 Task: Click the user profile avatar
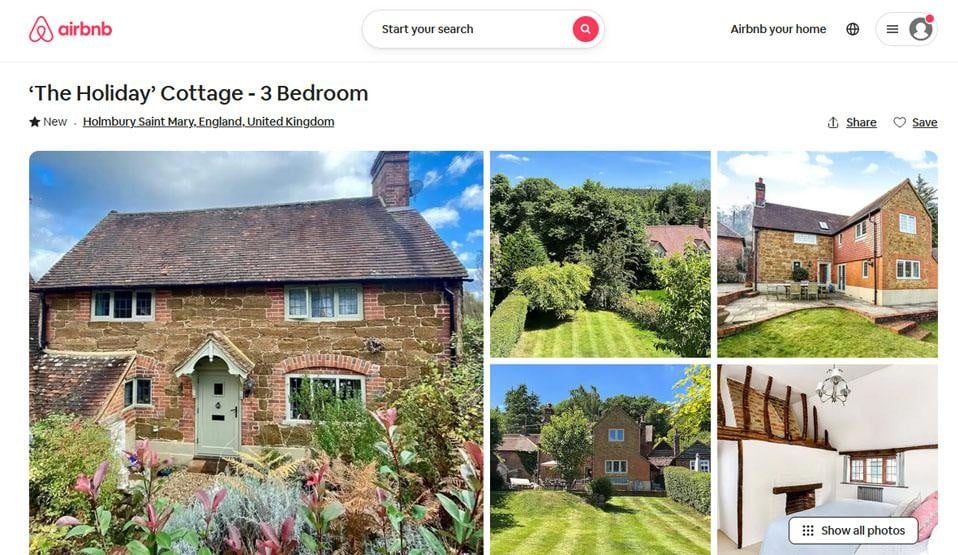(x=920, y=29)
